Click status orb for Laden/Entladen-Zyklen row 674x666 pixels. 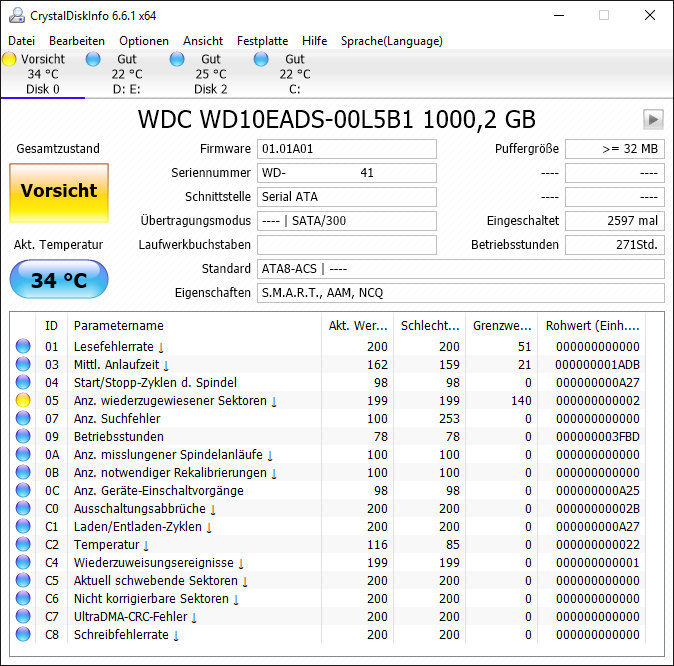pyautogui.click(x=23, y=527)
